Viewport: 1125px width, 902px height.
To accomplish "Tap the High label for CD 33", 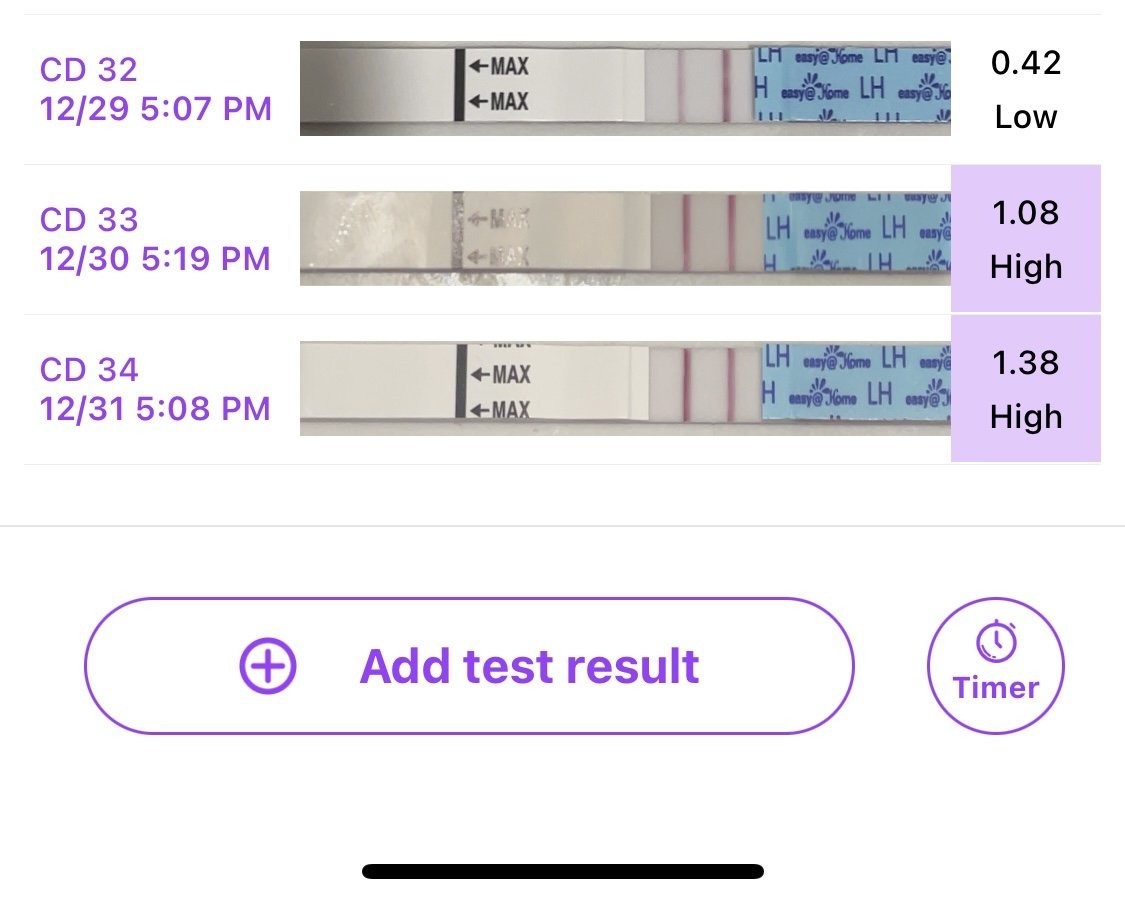I will (x=1026, y=267).
